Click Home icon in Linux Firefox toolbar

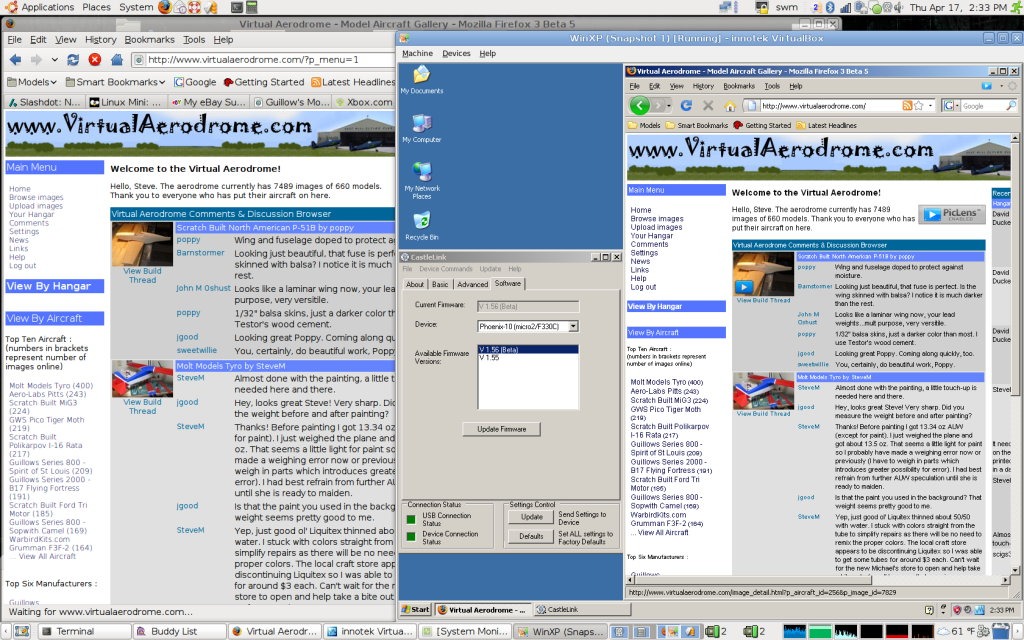point(117,59)
